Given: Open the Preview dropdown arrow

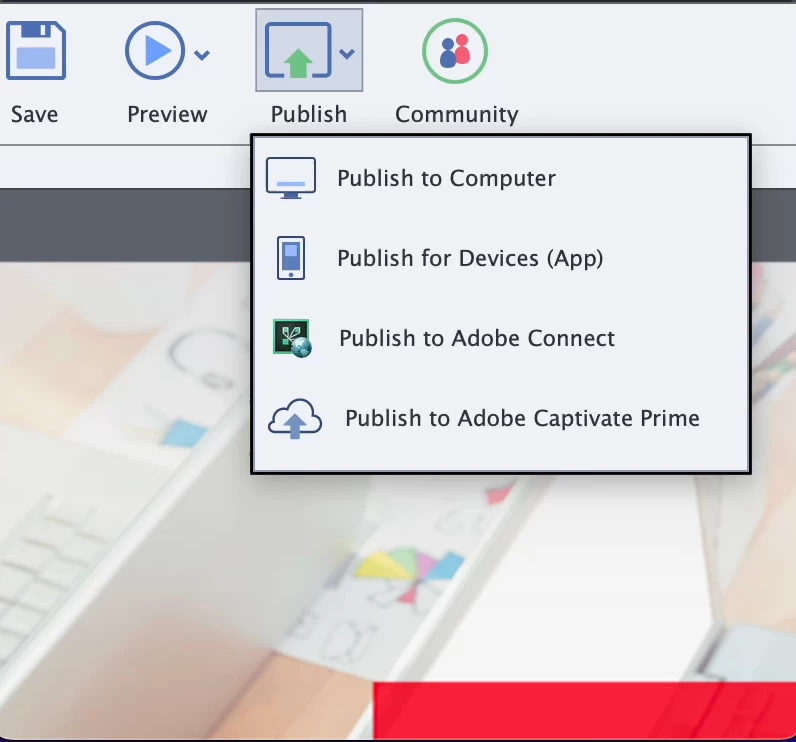Looking at the screenshot, I should click(x=202, y=54).
